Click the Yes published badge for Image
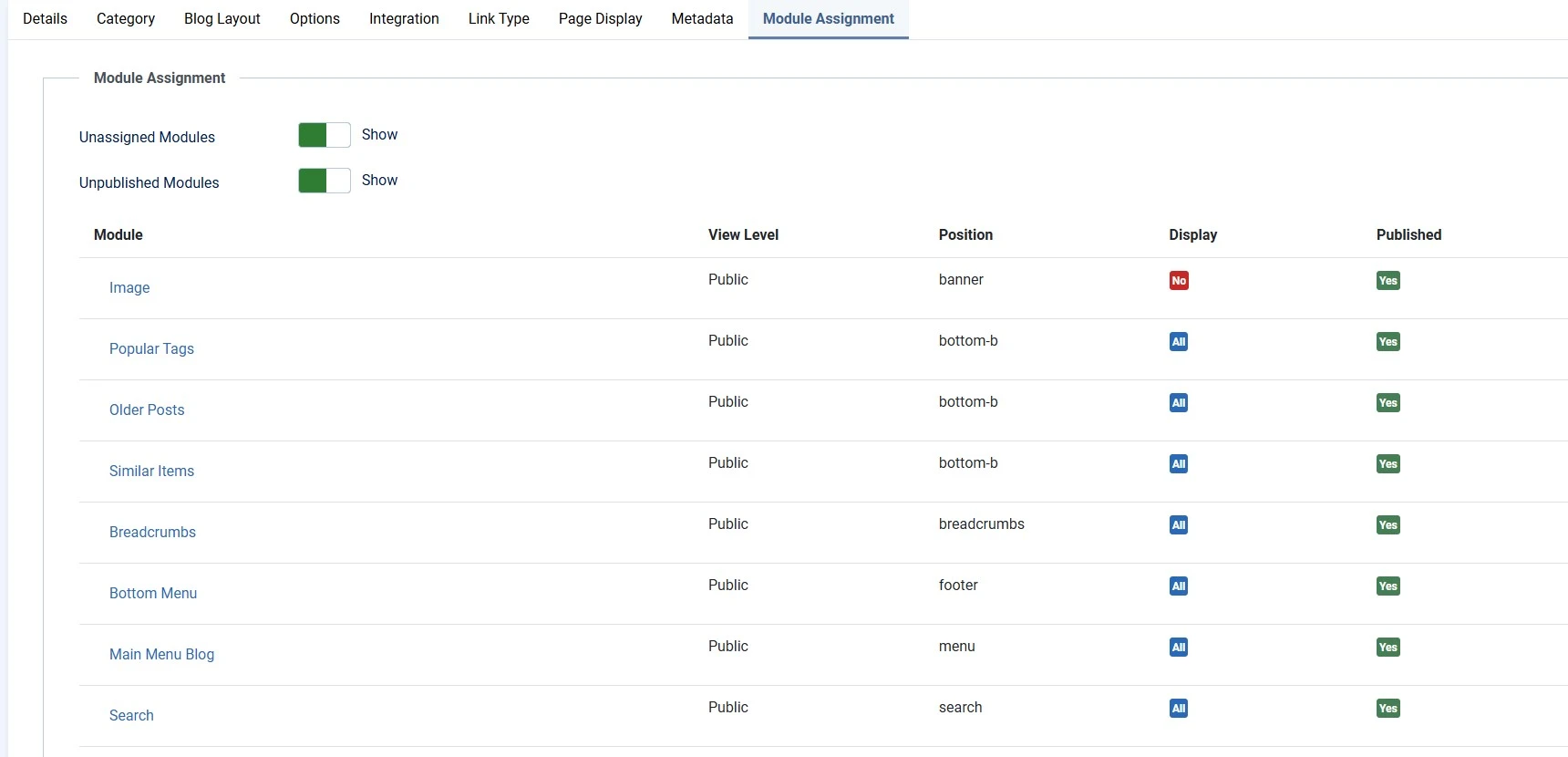This screenshot has width=1568, height=757. tap(1388, 281)
